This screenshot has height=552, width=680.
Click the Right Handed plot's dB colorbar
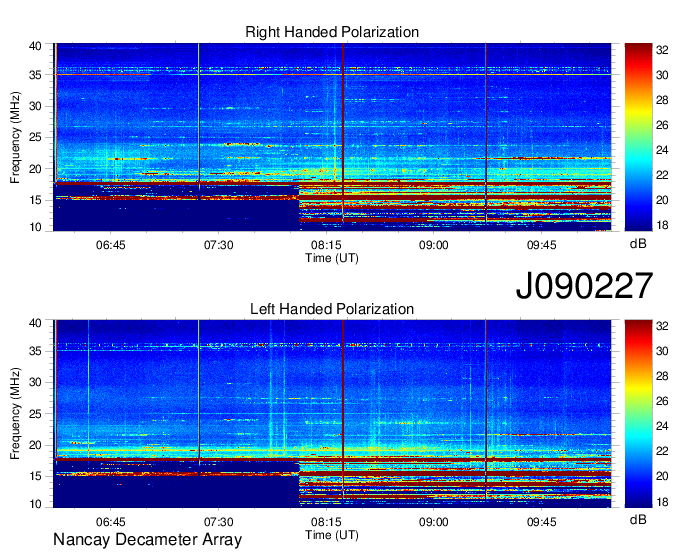point(638,137)
